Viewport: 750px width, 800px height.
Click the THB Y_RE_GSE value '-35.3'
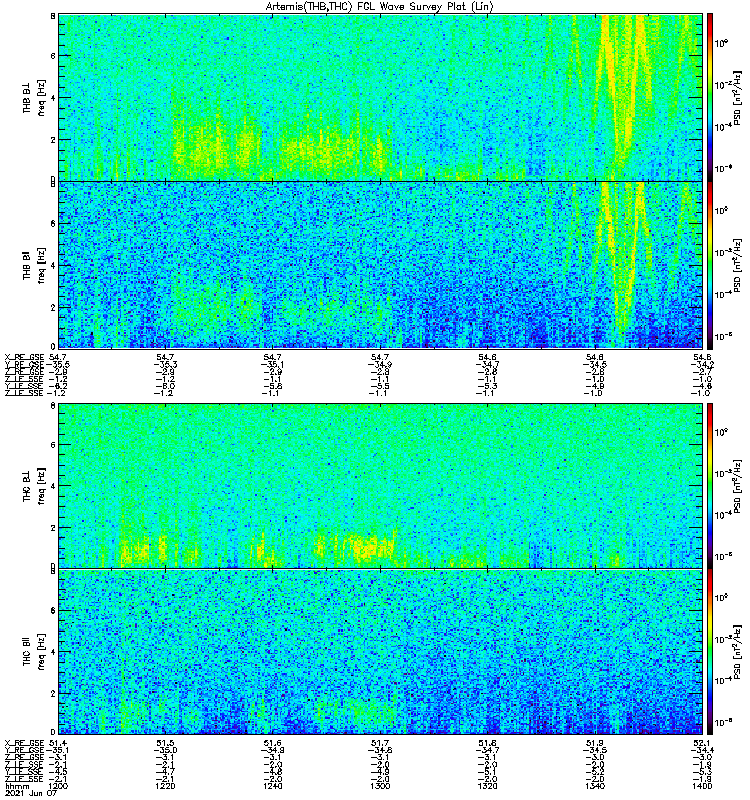(x=165, y=364)
